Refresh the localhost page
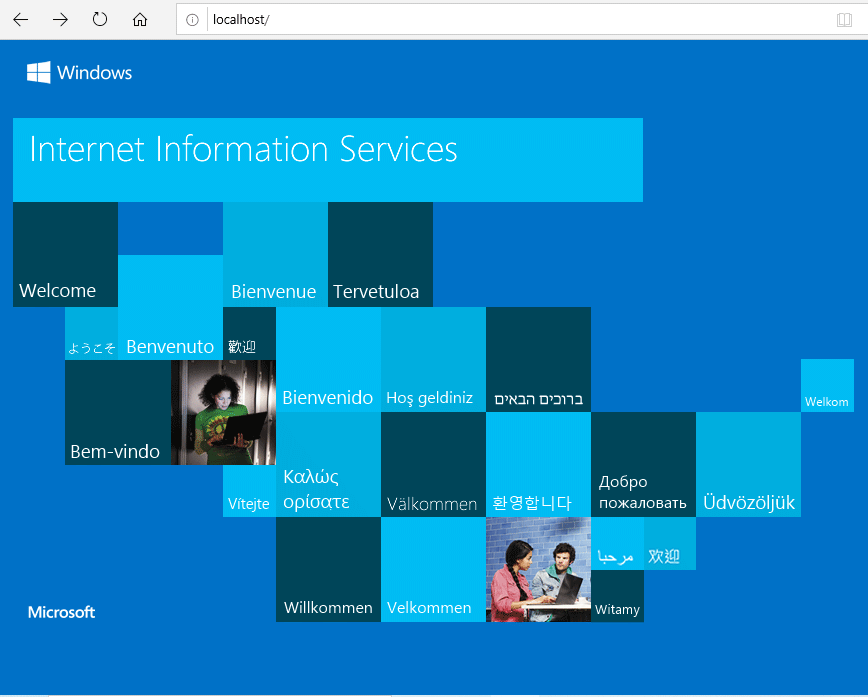The image size is (868, 697). pyautogui.click(x=100, y=18)
